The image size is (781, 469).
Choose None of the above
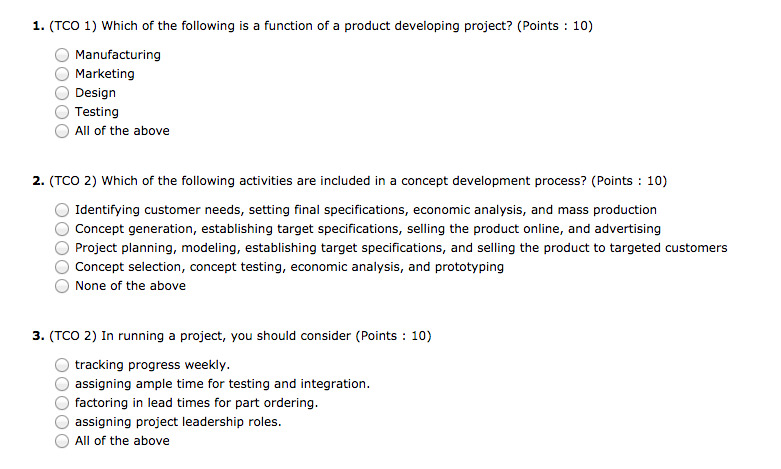[x=62, y=286]
